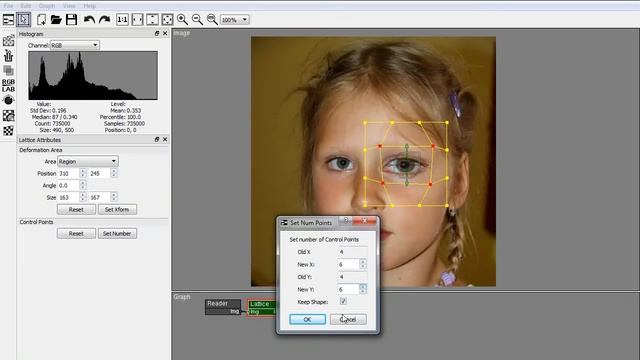Click the green center handle on lattice
This screenshot has width=640, height=360.
pyautogui.click(x=407, y=165)
